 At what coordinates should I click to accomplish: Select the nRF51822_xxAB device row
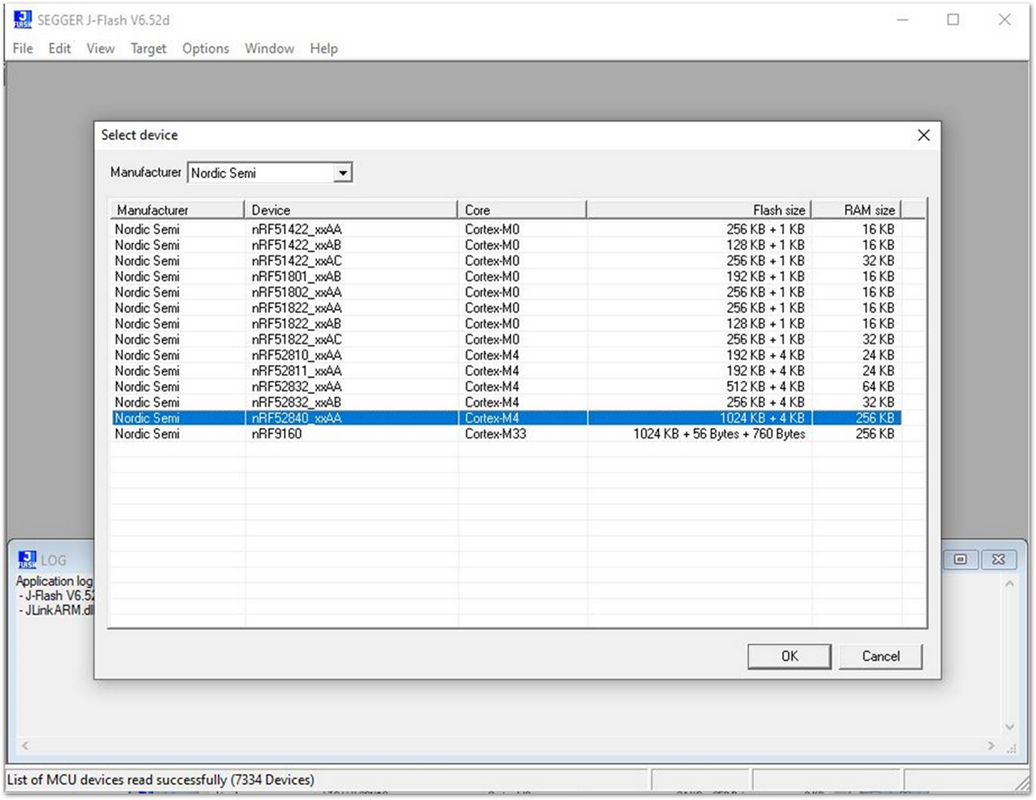(x=506, y=324)
